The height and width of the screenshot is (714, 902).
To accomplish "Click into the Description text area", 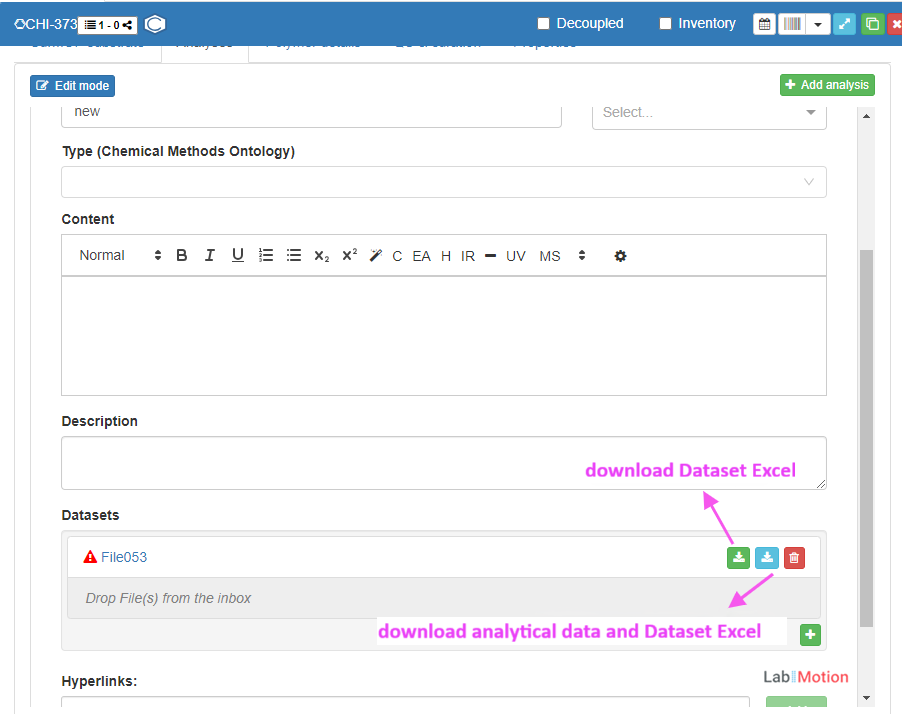I will pos(443,463).
